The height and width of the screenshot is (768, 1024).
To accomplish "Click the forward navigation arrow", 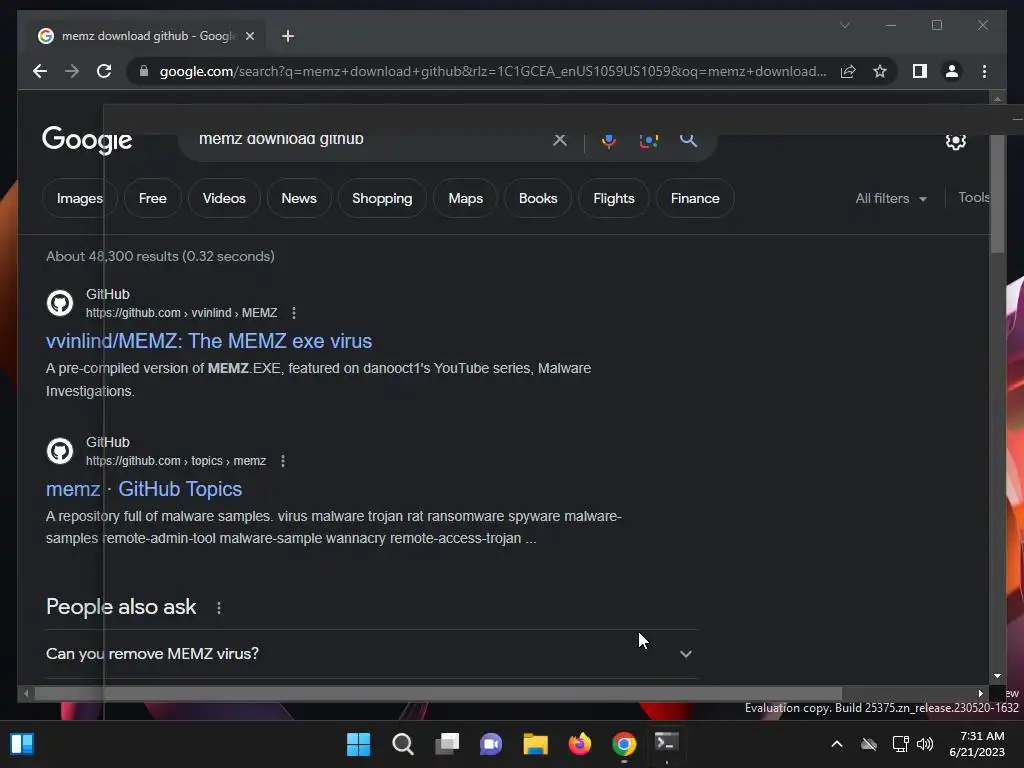I will pyautogui.click(x=72, y=71).
